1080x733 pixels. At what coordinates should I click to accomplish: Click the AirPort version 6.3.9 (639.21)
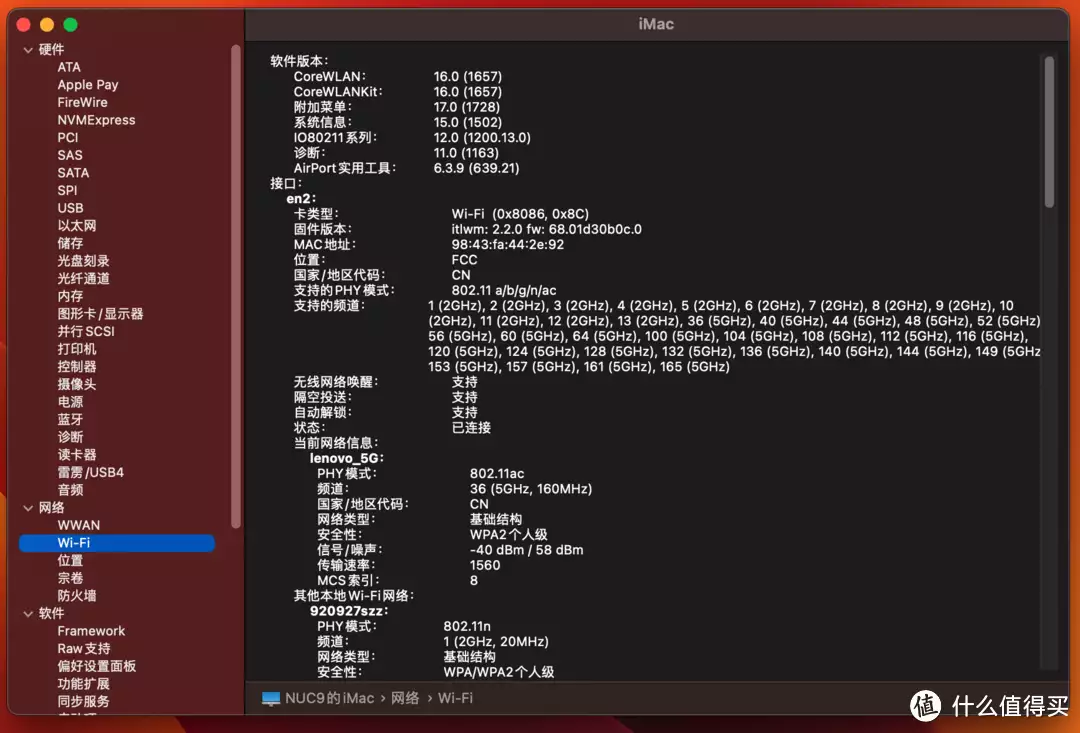[x=476, y=168]
